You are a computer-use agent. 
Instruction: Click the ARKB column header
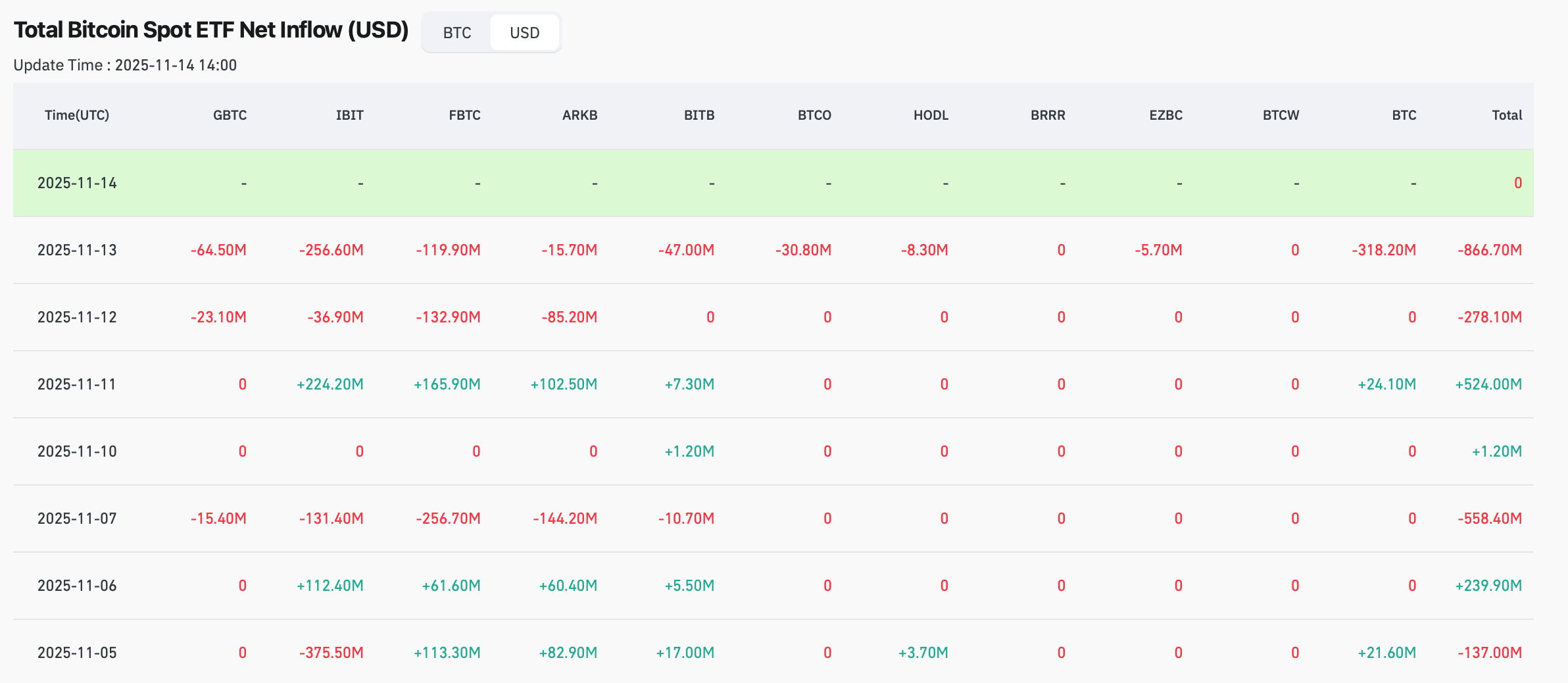[579, 115]
